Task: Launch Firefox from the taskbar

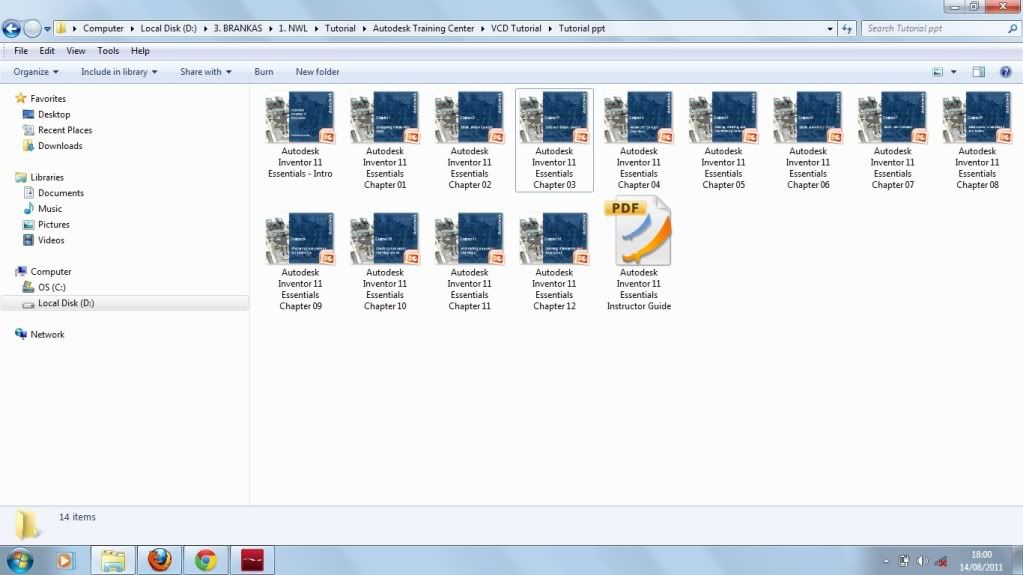Action: (159, 560)
